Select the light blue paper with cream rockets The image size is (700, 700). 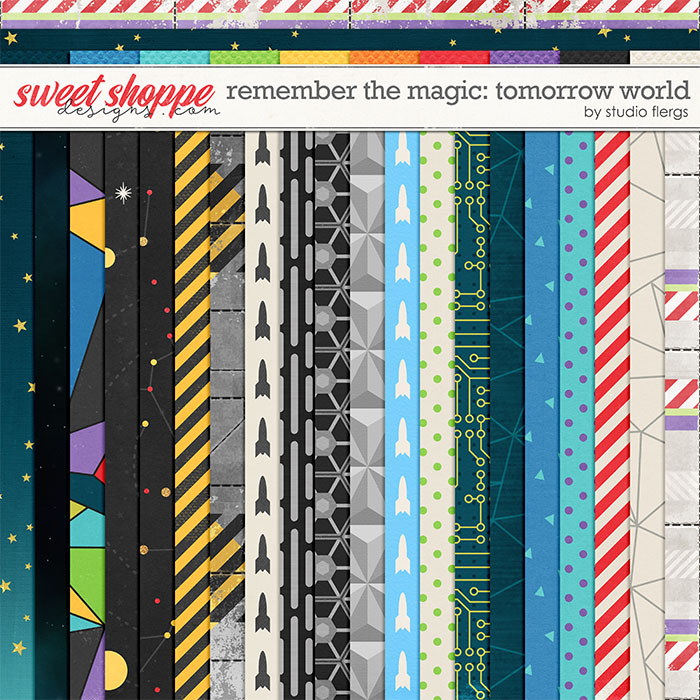coord(402,416)
